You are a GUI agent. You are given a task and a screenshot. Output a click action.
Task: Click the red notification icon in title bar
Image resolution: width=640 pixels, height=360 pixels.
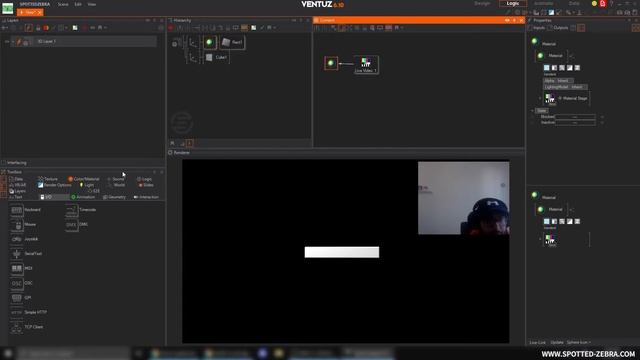pos(602,4)
